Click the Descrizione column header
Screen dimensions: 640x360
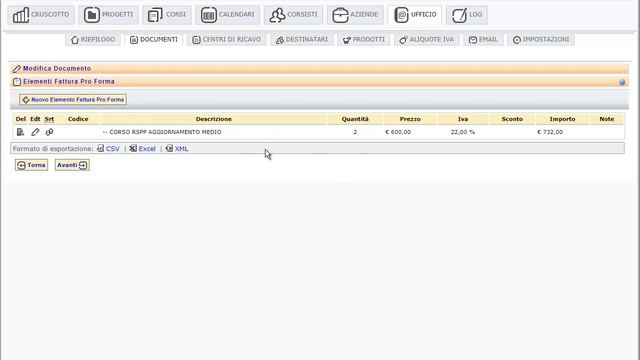213,119
